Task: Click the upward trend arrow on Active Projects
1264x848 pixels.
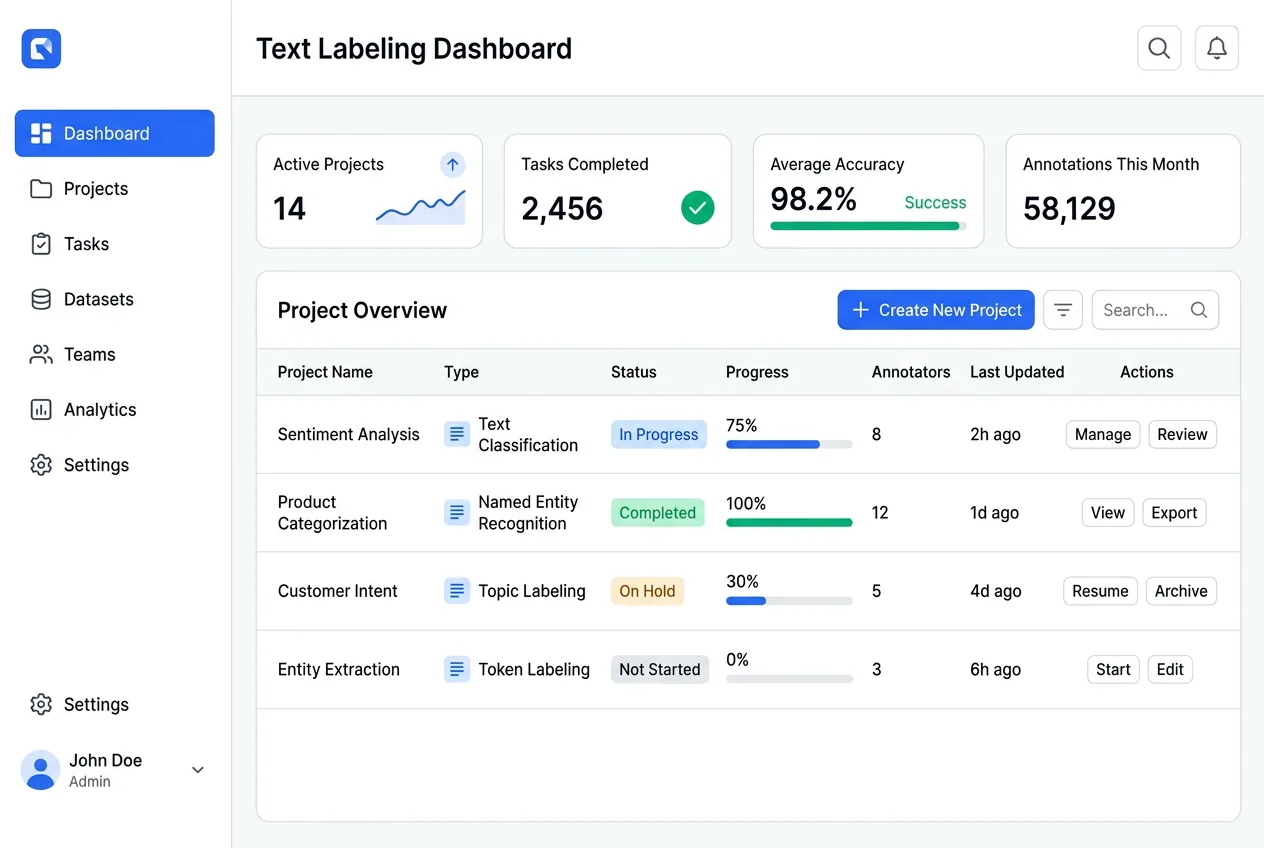Action: click(x=452, y=164)
